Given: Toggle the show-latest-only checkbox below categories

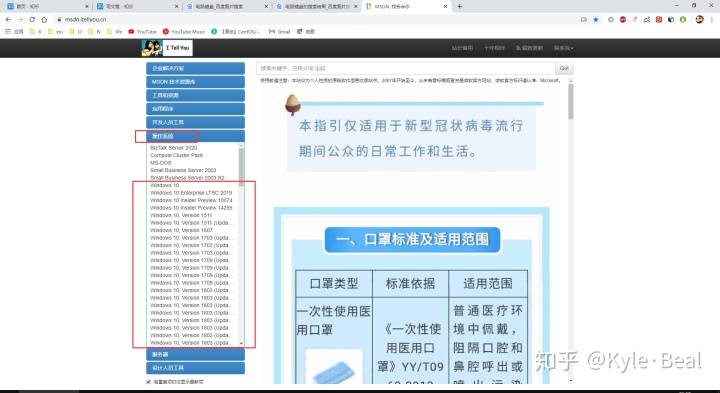Looking at the screenshot, I should (x=148, y=382).
